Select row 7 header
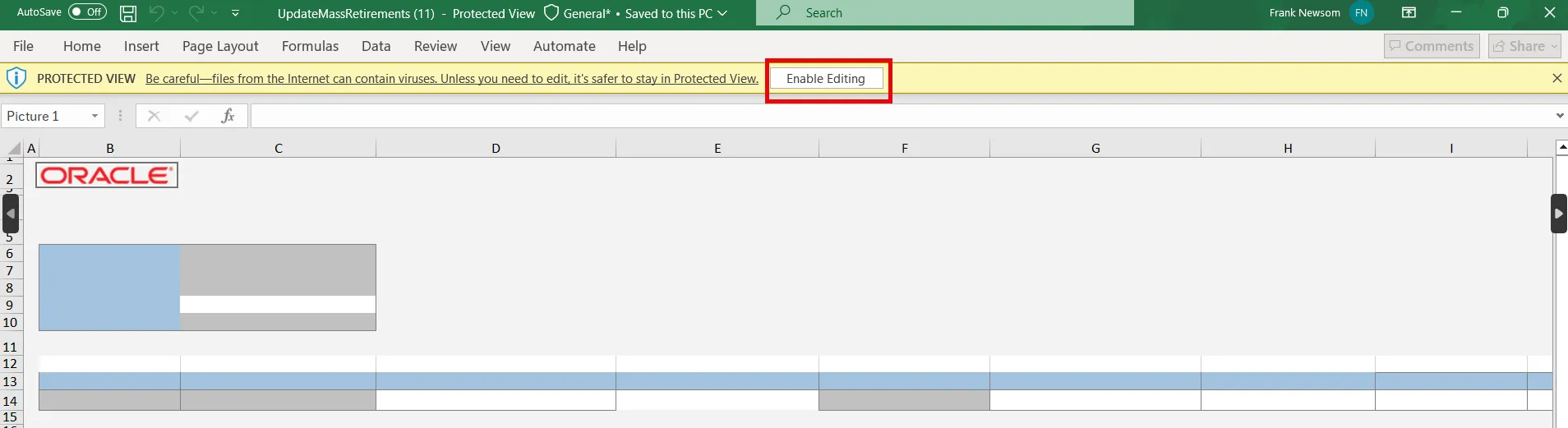The height and width of the screenshot is (428, 1568). pyautogui.click(x=11, y=270)
